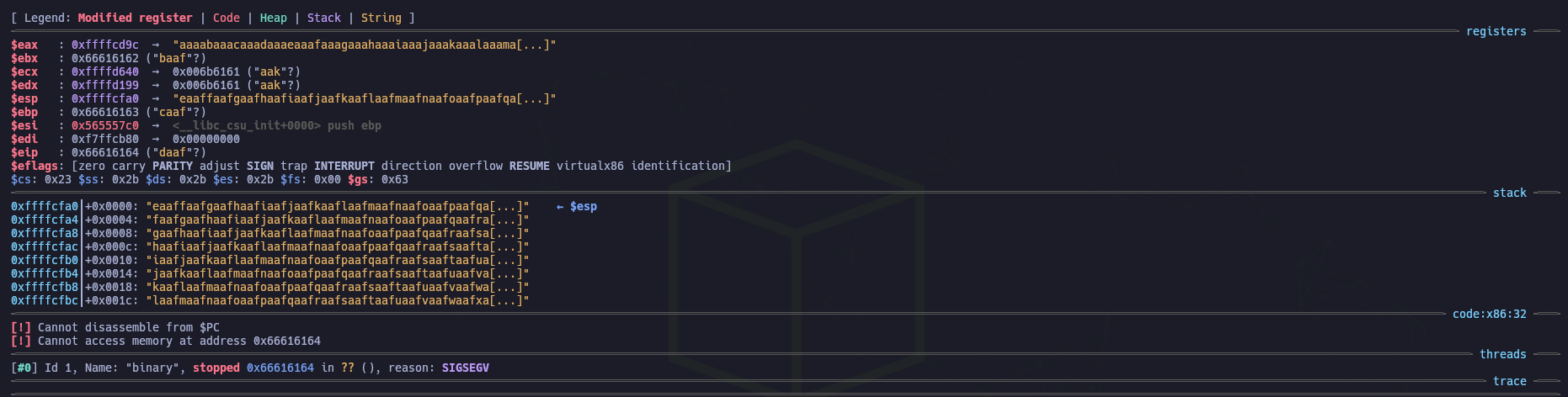The image size is (1568, 397).
Task: Select stack address 0xffffcfbc
Action: click(x=45, y=300)
